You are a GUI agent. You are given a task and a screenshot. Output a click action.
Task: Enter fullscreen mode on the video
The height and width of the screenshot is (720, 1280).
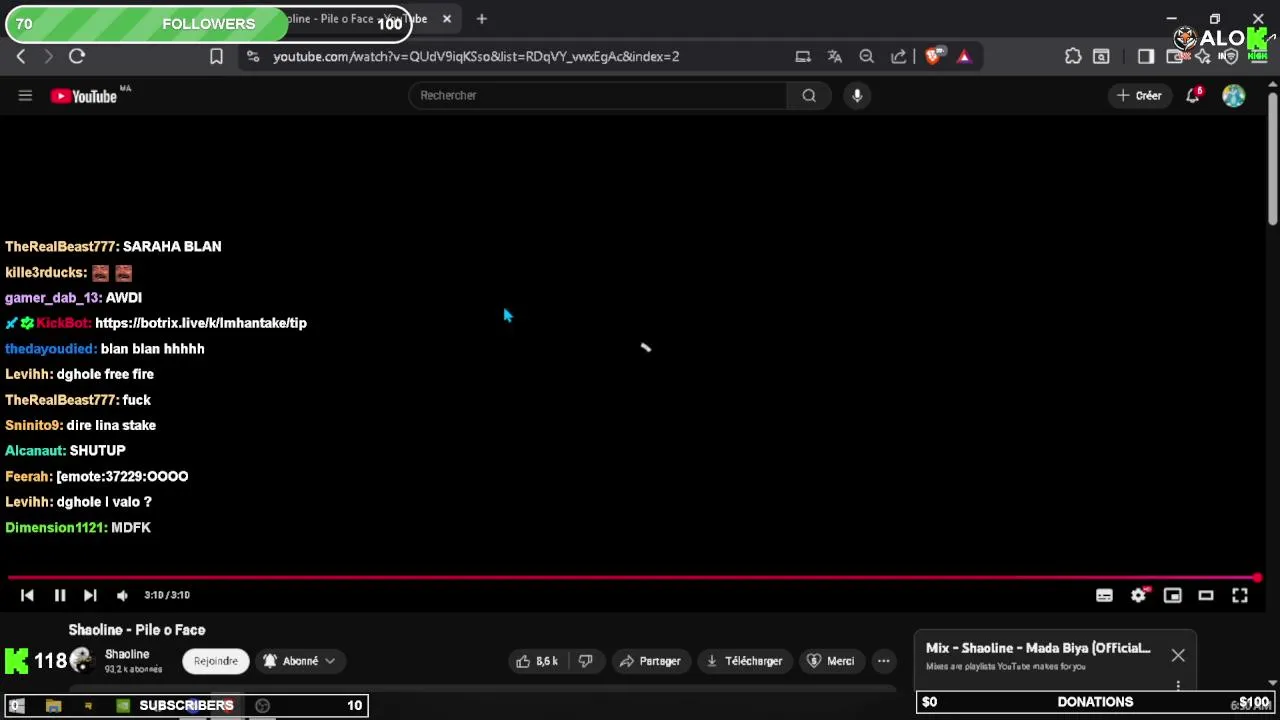point(1240,595)
